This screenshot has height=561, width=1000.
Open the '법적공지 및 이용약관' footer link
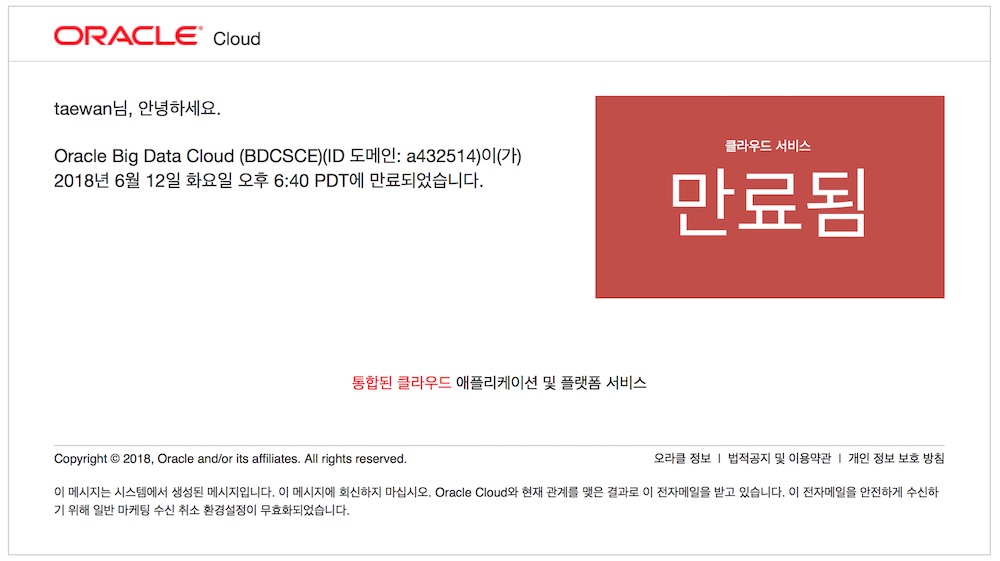click(x=779, y=458)
